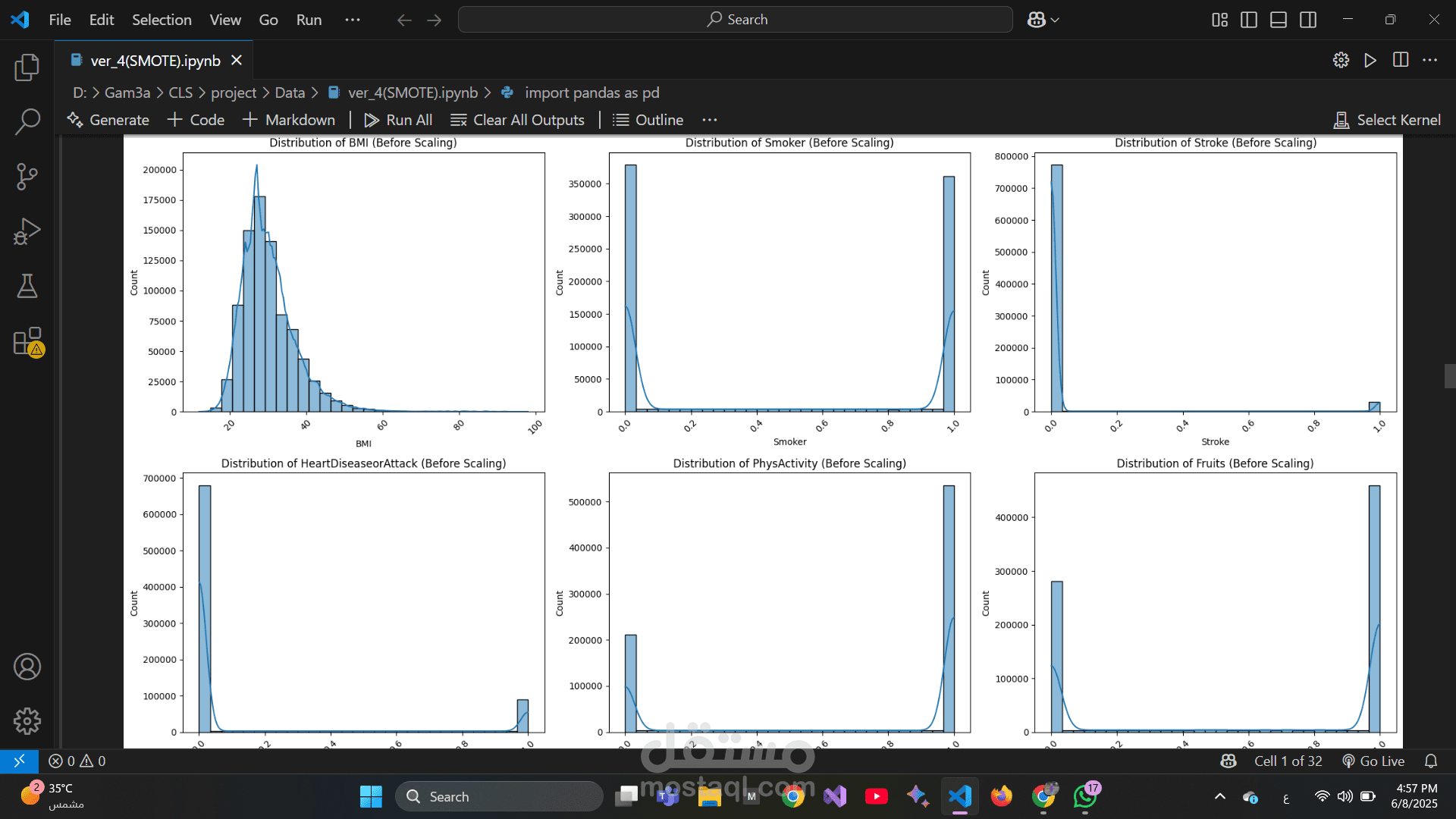The height and width of the screenshot is (819, 1456).
Task: Open the Accounts icon in activity bar
Action: click(27, 667)
